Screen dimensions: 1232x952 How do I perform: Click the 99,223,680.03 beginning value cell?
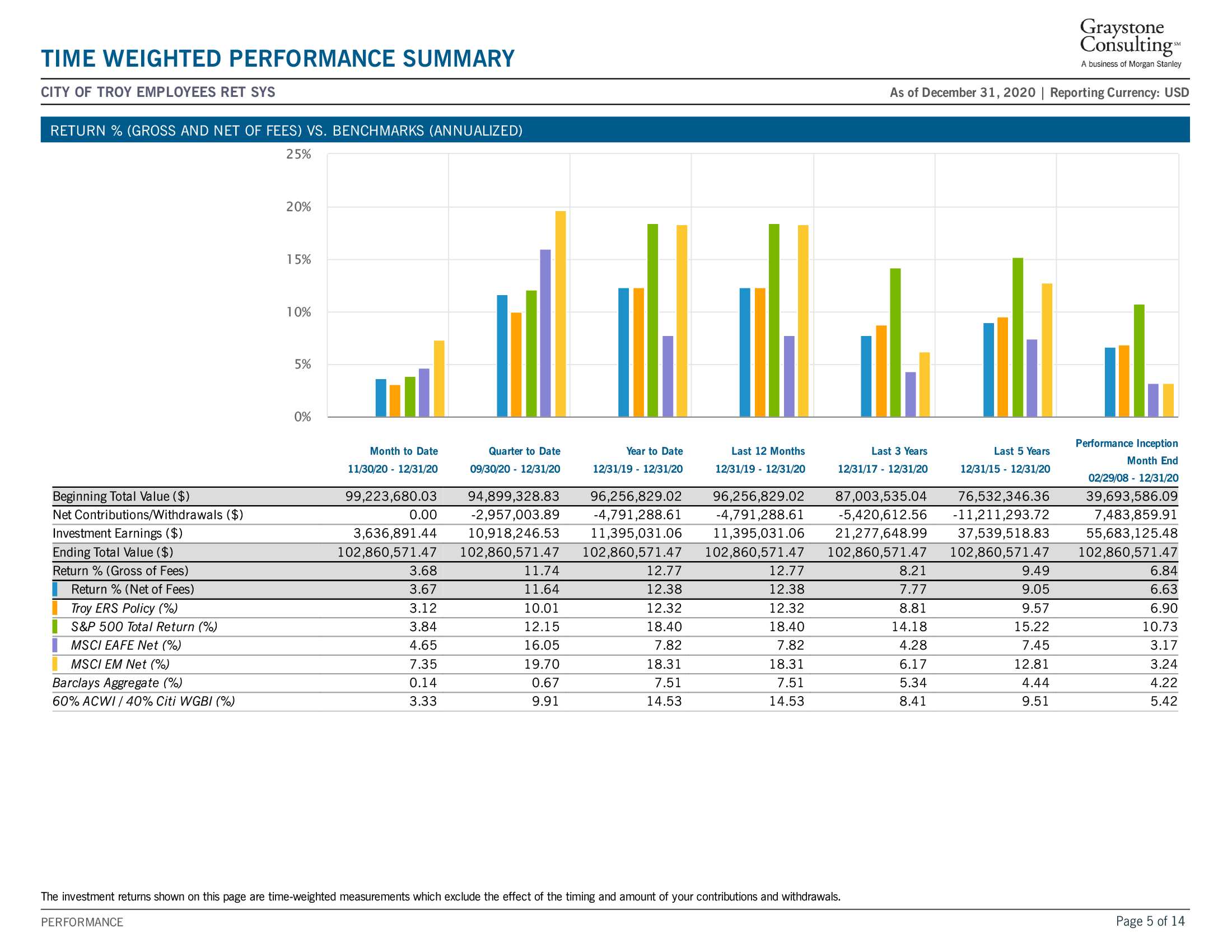point(391,496)
